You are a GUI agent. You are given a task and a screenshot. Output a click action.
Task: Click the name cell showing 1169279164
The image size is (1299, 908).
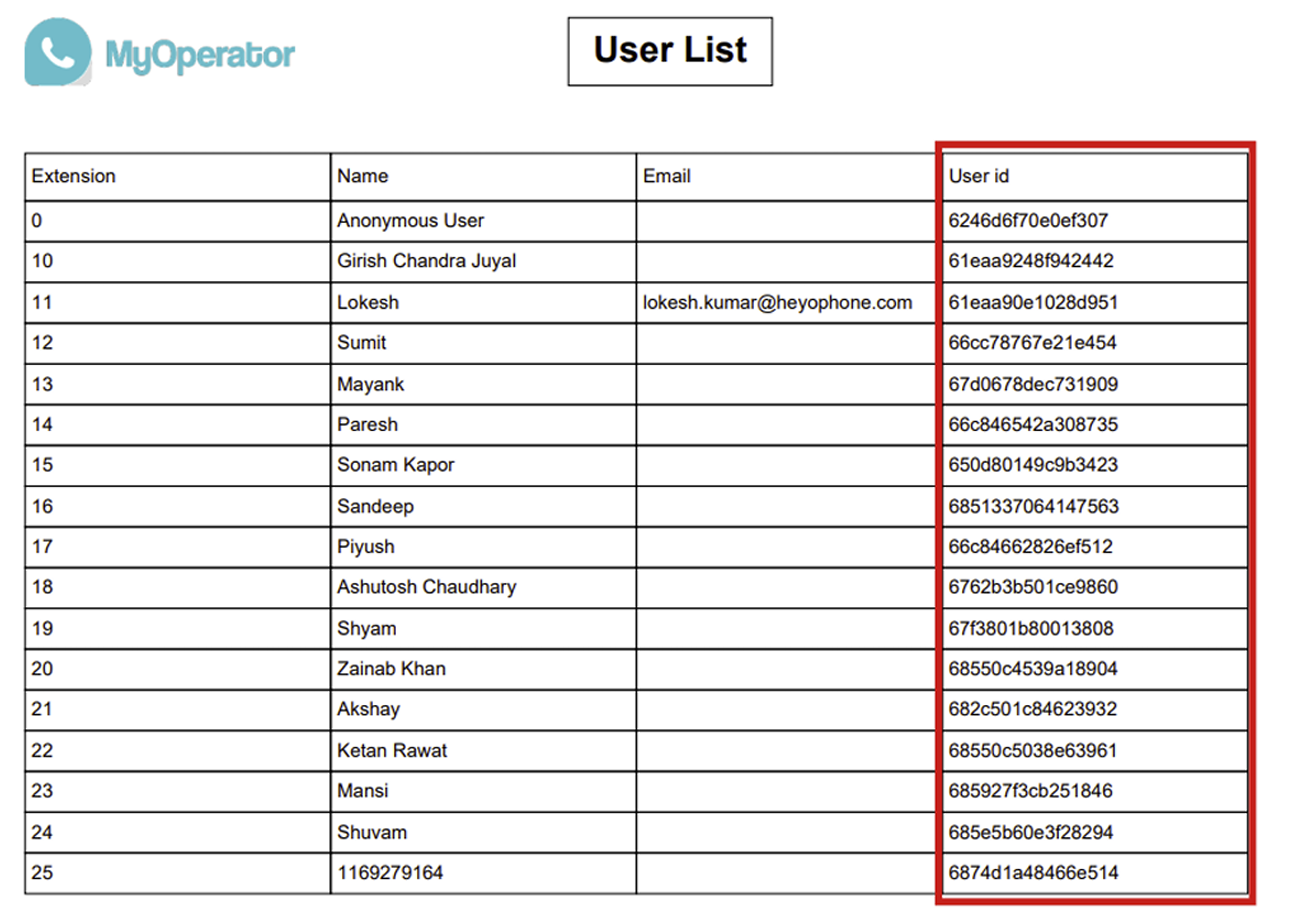[390, 873]
